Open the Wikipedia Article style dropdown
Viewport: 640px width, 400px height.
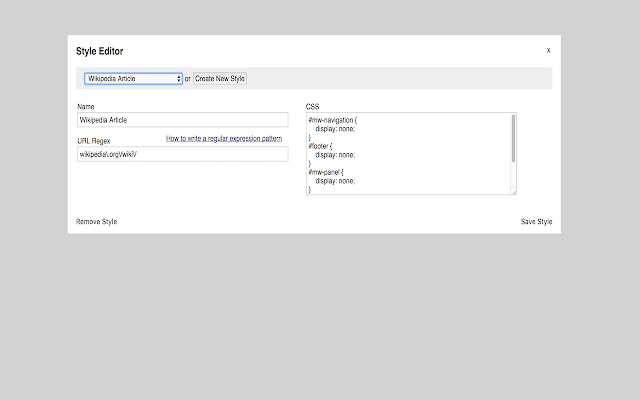coord(133,78)
